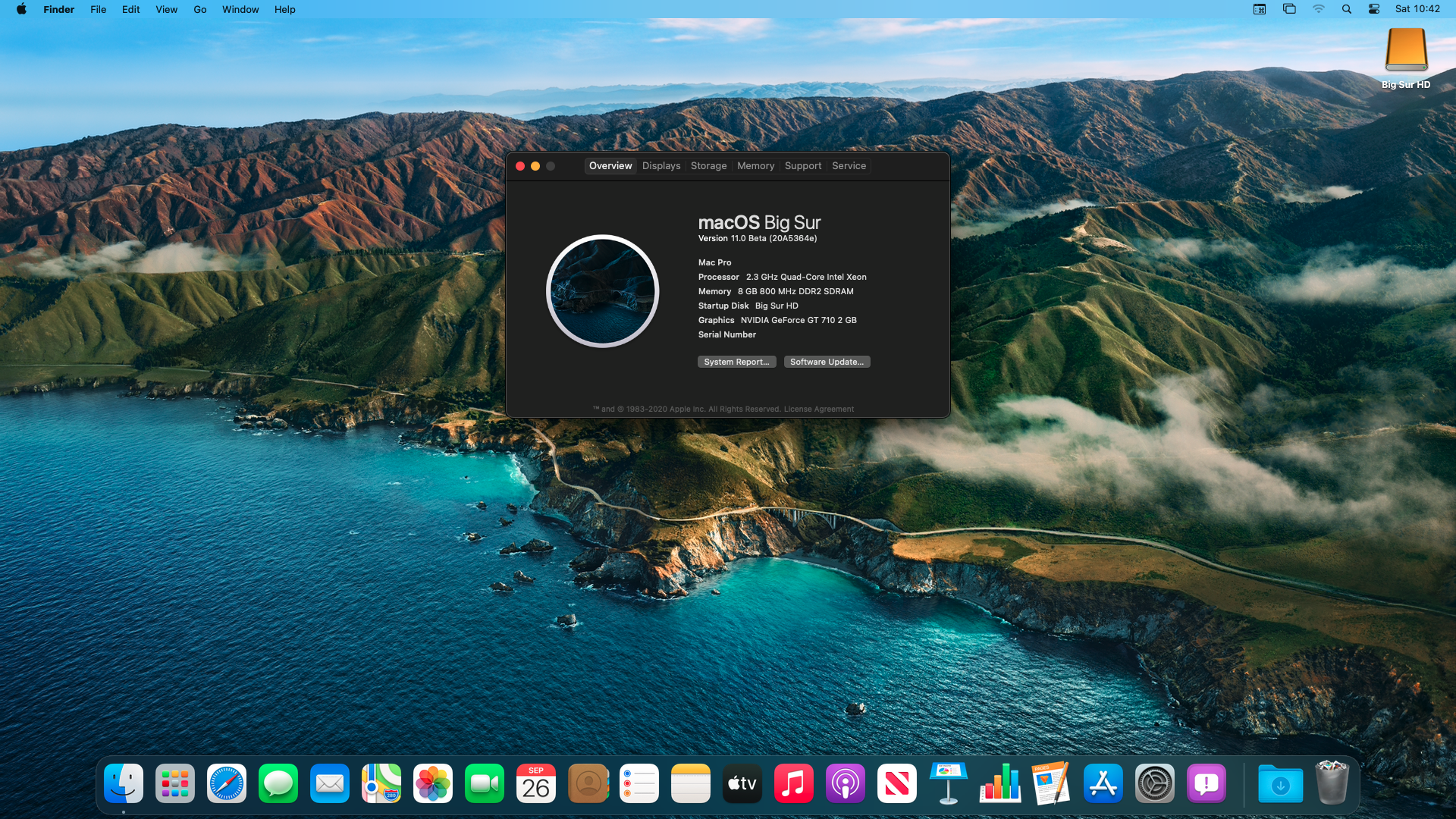Launch the Messages app in Dock
This screenshot has height=819, width=1456.
(x=278, y=783)
